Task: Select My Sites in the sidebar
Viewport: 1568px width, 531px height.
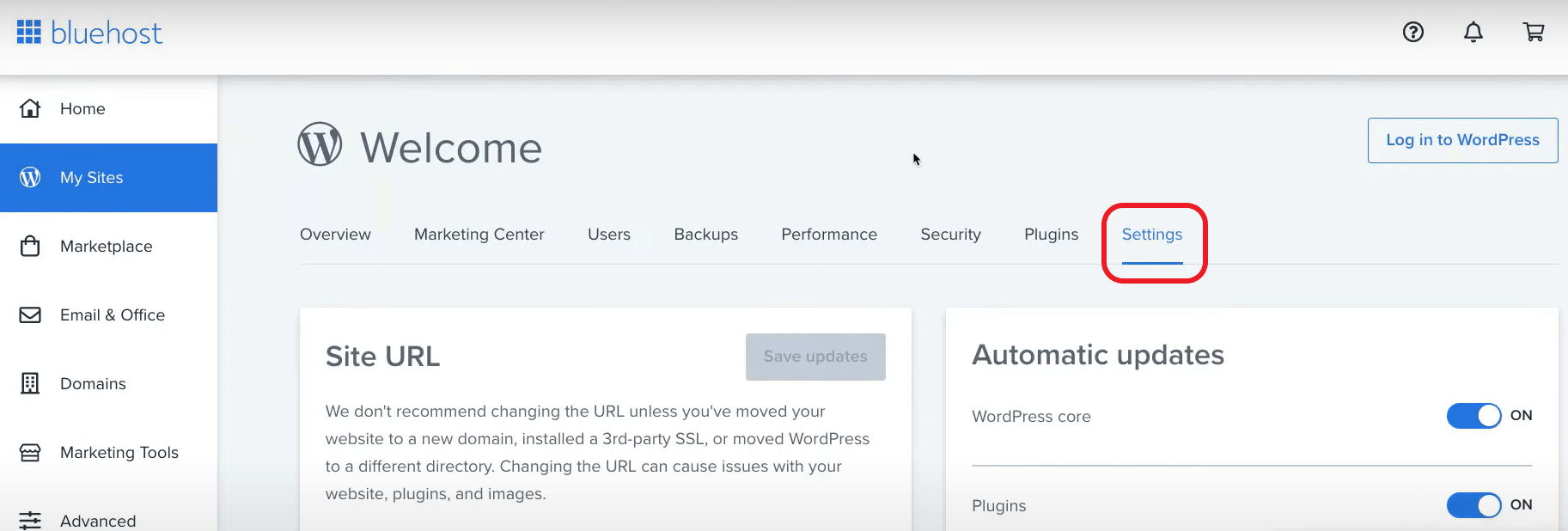Action: click(108, 178)
